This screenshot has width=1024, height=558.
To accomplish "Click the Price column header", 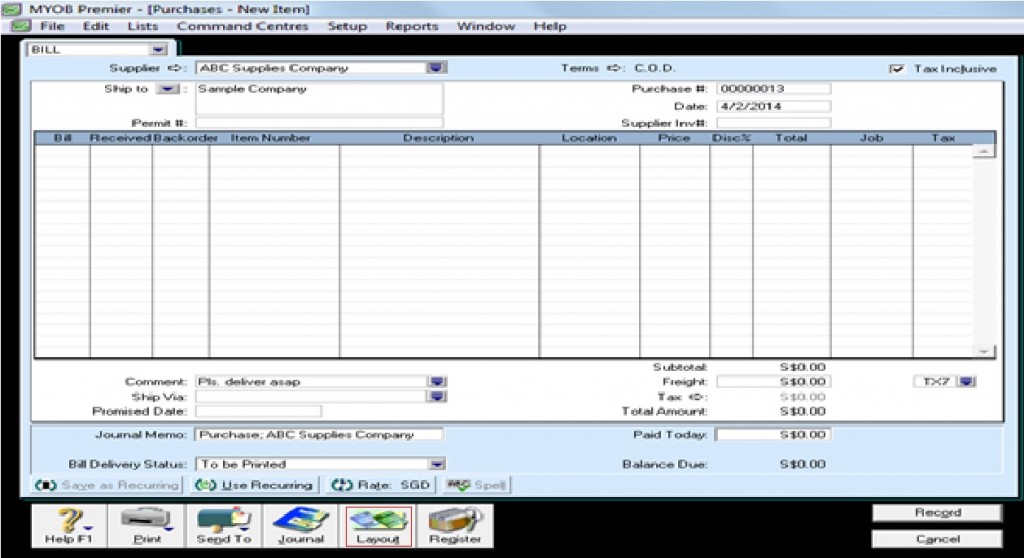I will coord(675,138).
